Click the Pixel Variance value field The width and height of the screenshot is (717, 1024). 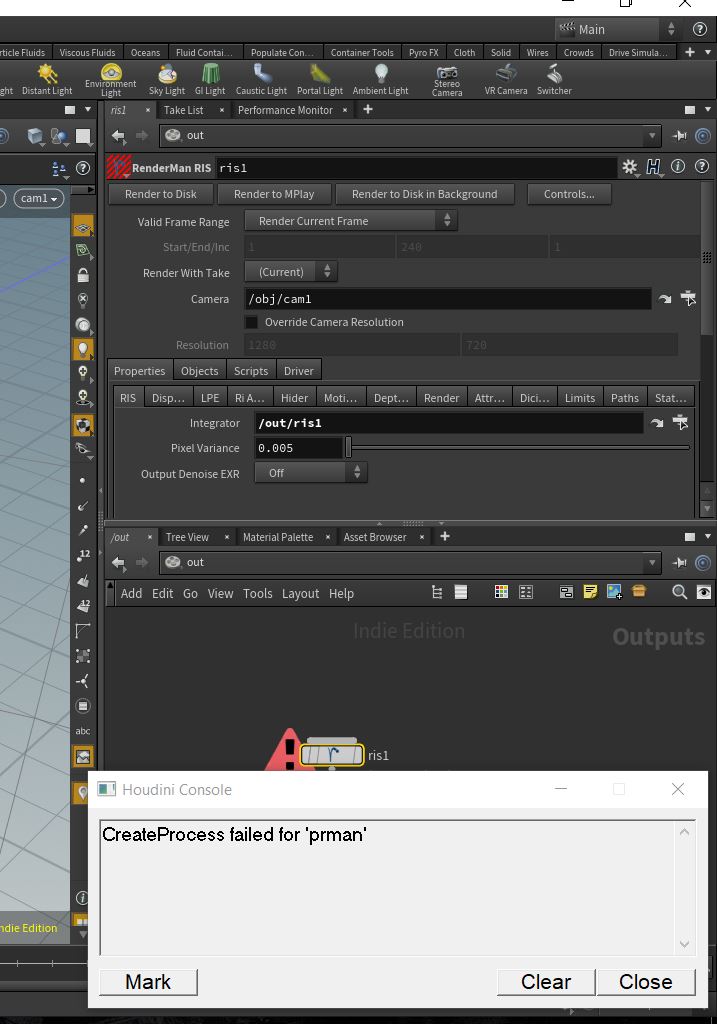tap(298, 448)
